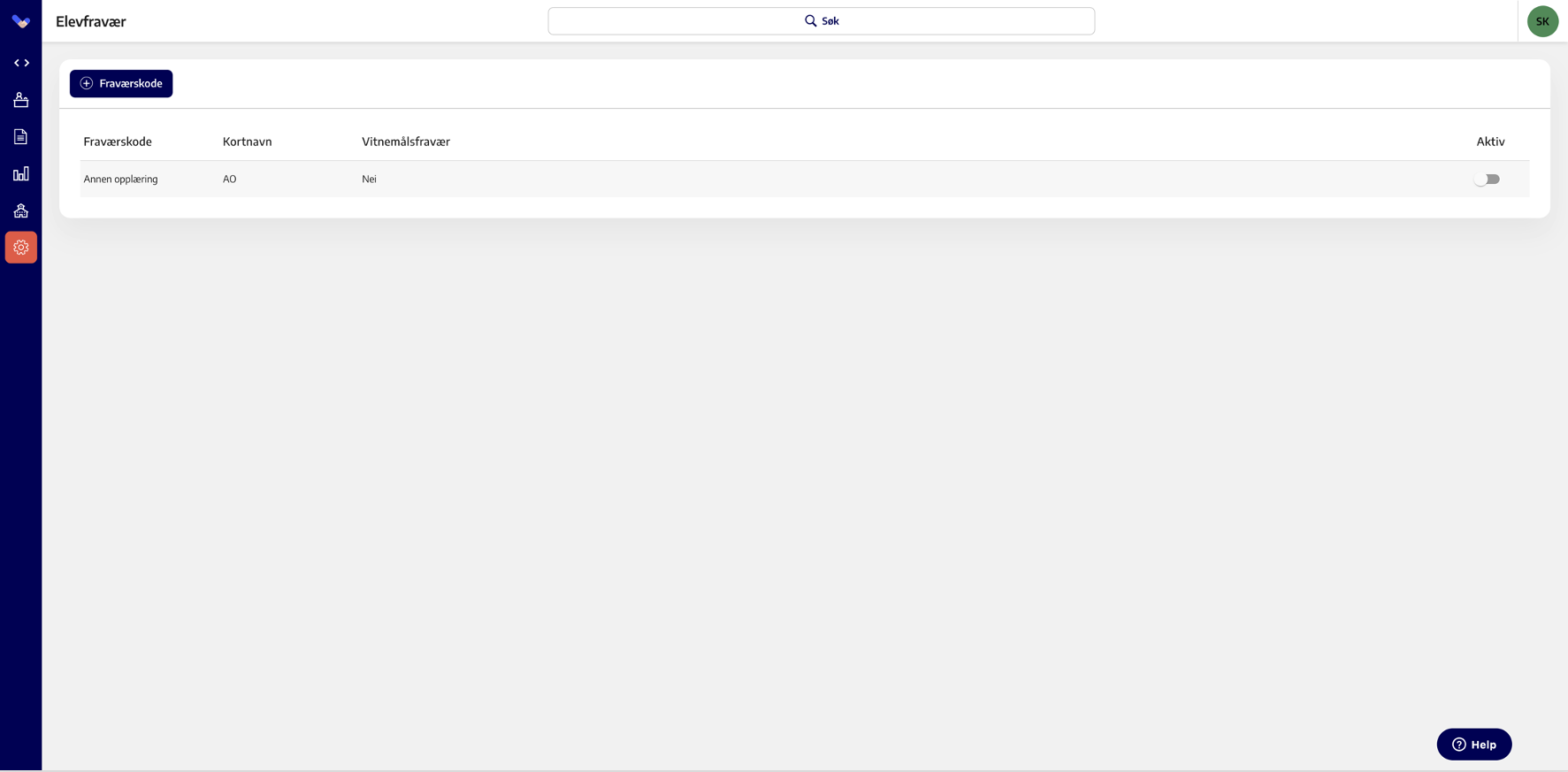Click the Aktiv column header
Screen dimensions: 1568x772
click(1490, 141)
